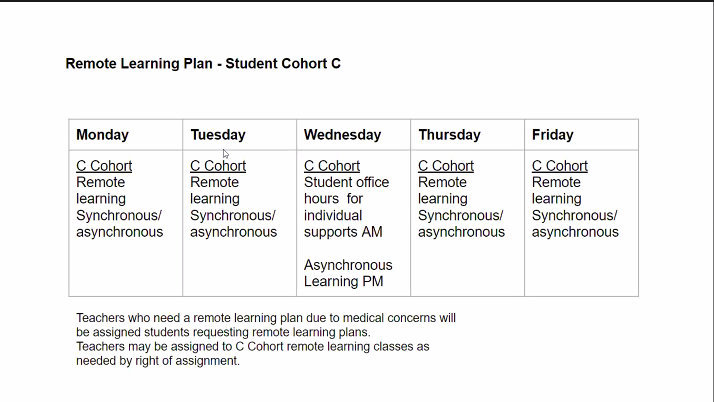Select the Friday column header
The height and width of the screenshot is (402, 714).
553,135
